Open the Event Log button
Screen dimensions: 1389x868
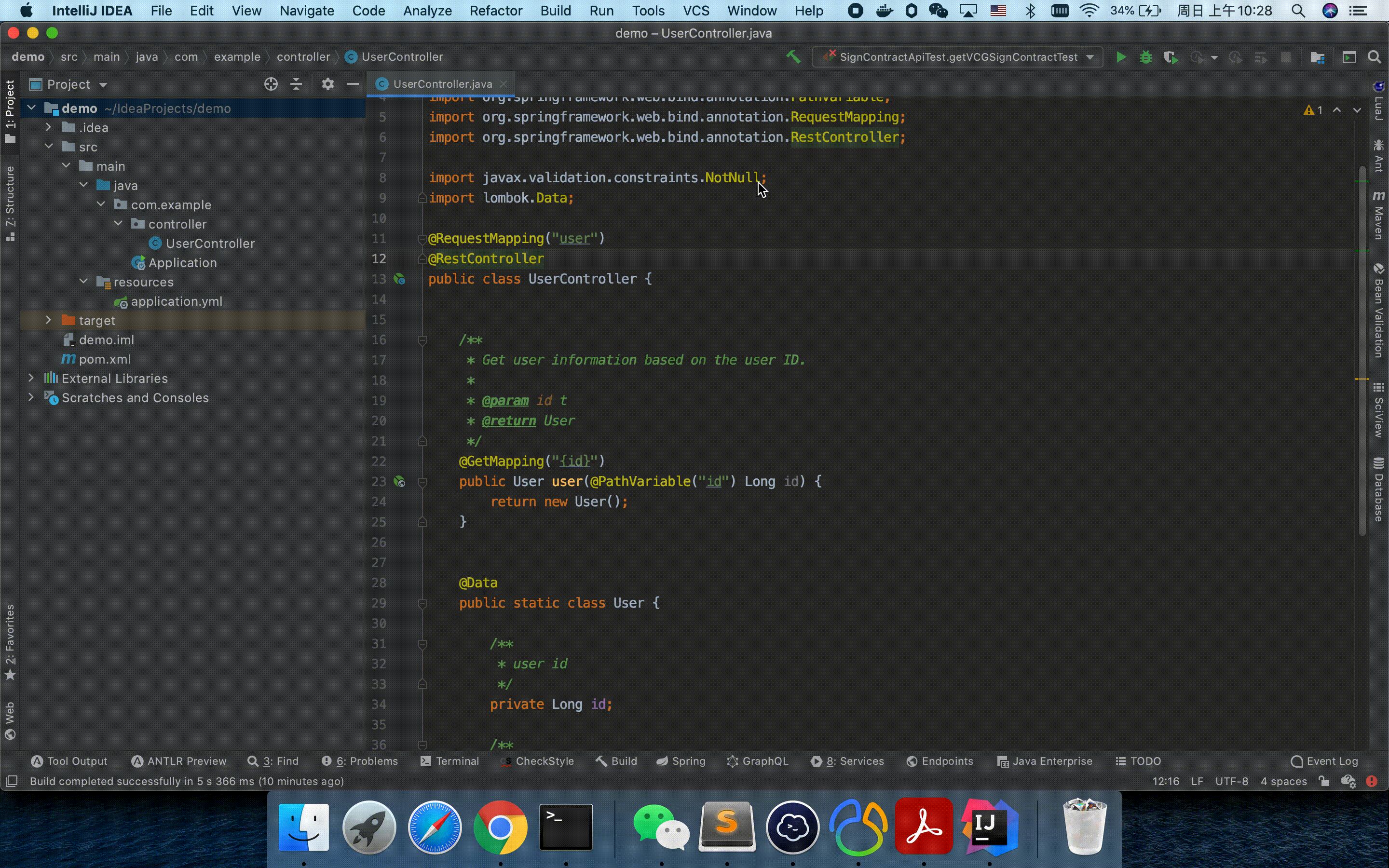coord(1325,760)
